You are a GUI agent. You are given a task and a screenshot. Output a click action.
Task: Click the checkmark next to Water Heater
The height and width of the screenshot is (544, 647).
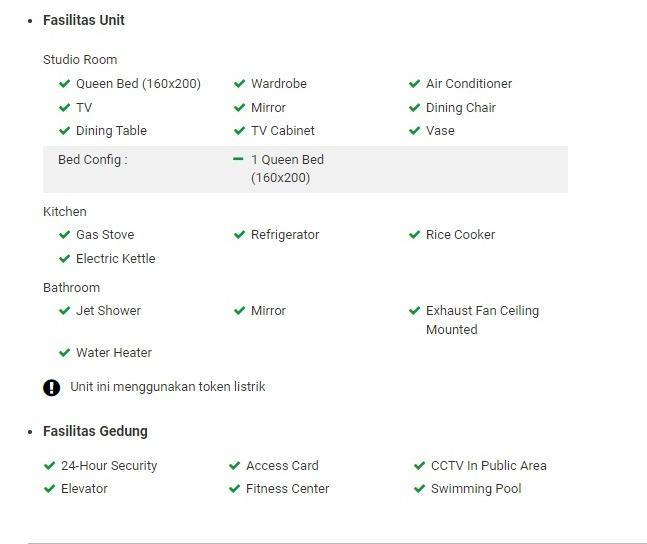pos(65,353)
